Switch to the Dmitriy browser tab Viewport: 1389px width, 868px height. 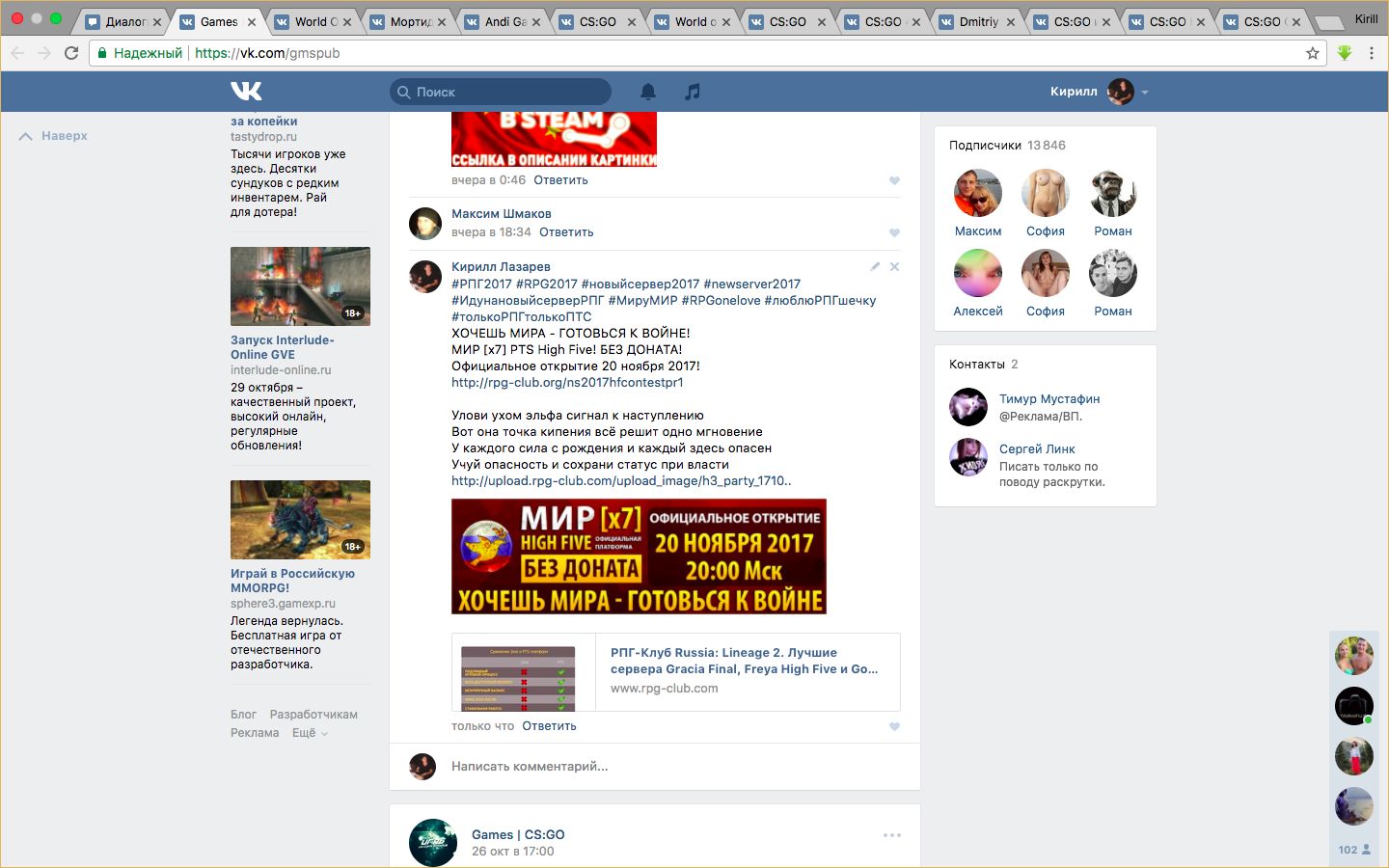click(x=978, y=21)
